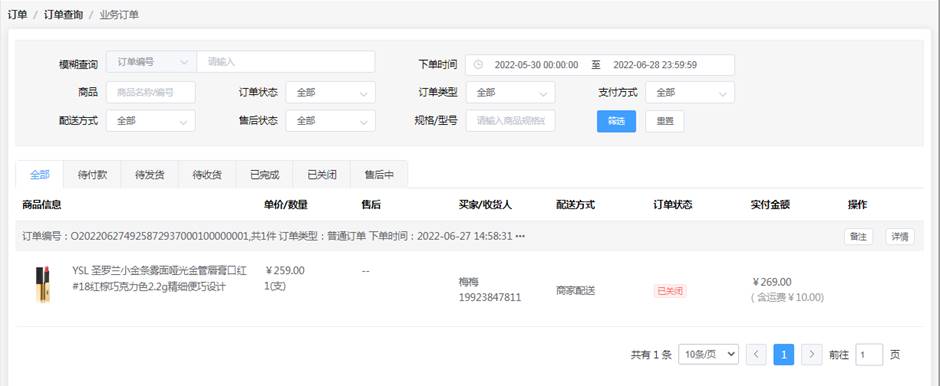Image resolution: width=940 pixels, height=386 pixels.
Task: Click start date 2022-05-30 00:00:00
Action: 536,65
